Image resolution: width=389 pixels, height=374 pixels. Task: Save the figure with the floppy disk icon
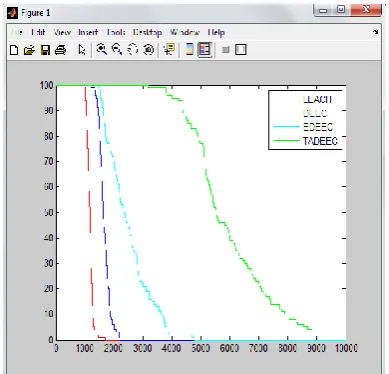(45, 50)
